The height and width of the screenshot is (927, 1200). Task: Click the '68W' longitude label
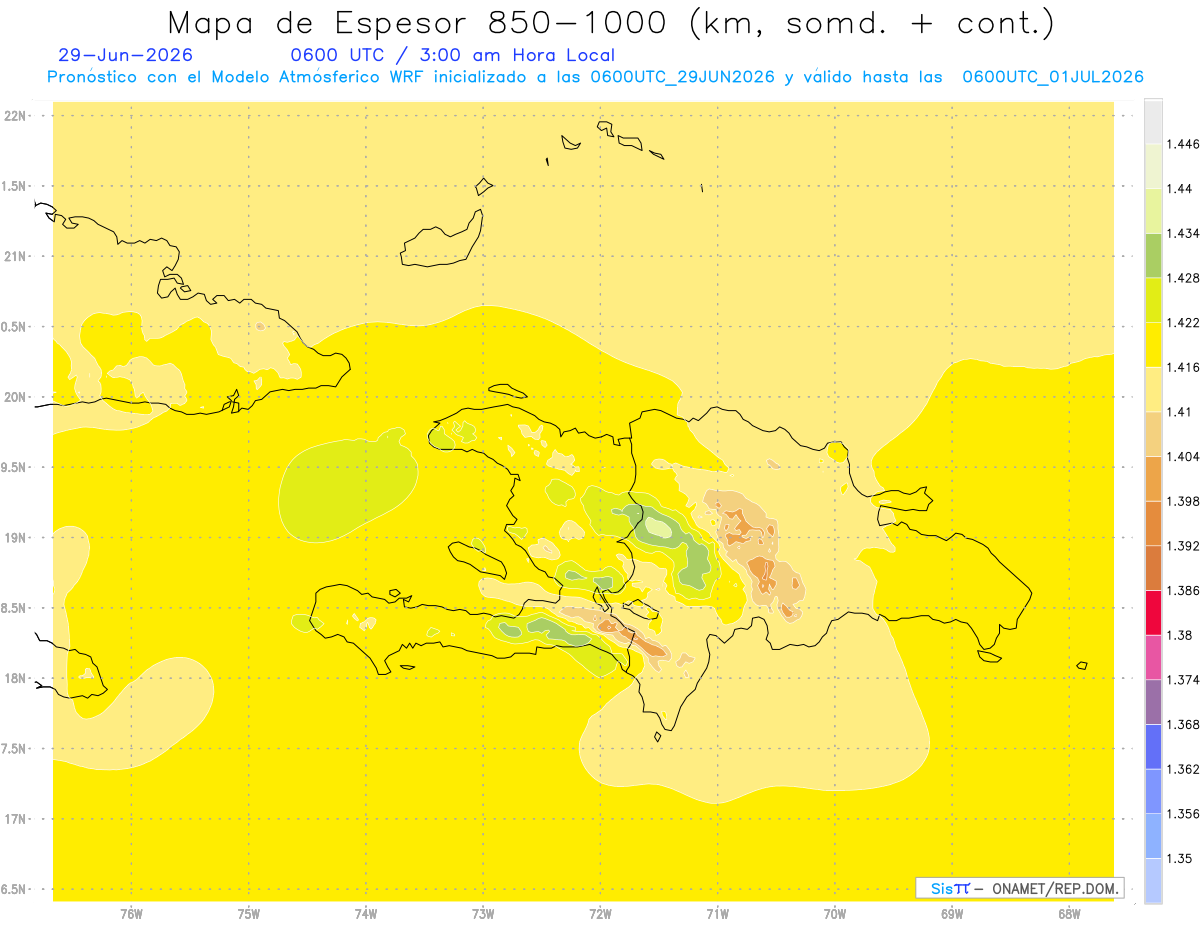[1068, 913]
